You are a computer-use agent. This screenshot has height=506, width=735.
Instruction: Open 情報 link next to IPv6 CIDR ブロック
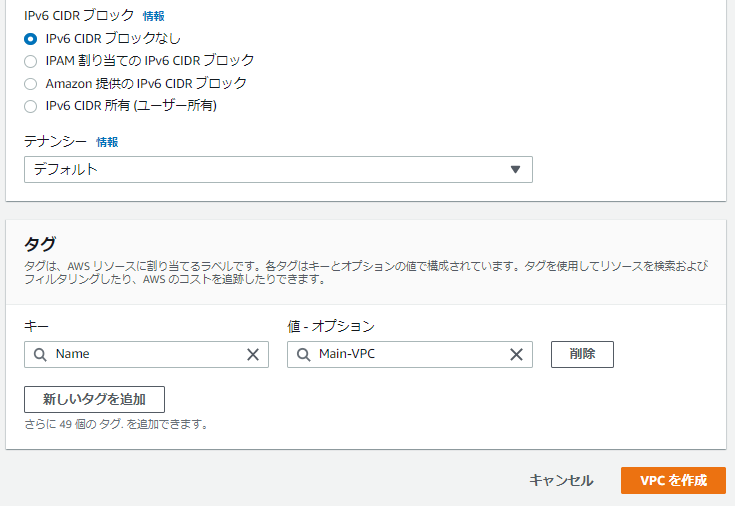pos(154,17)
